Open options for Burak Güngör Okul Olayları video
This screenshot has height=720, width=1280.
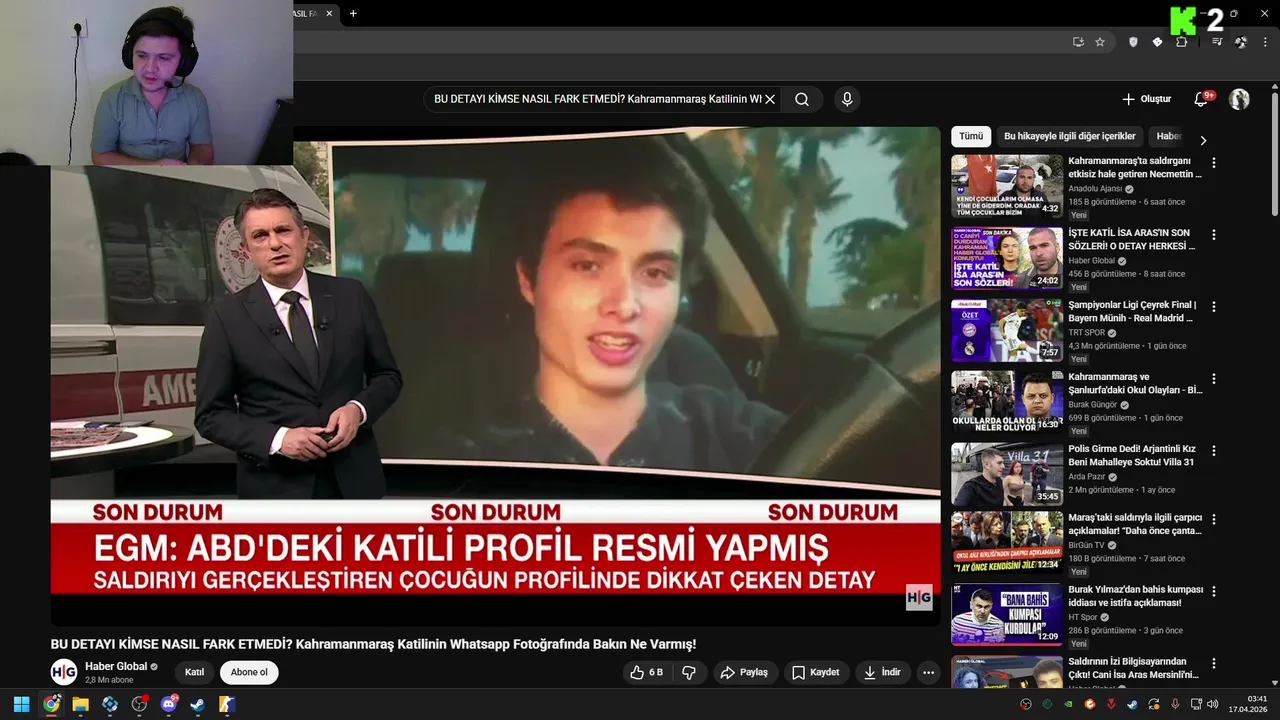coord(1214,379)
